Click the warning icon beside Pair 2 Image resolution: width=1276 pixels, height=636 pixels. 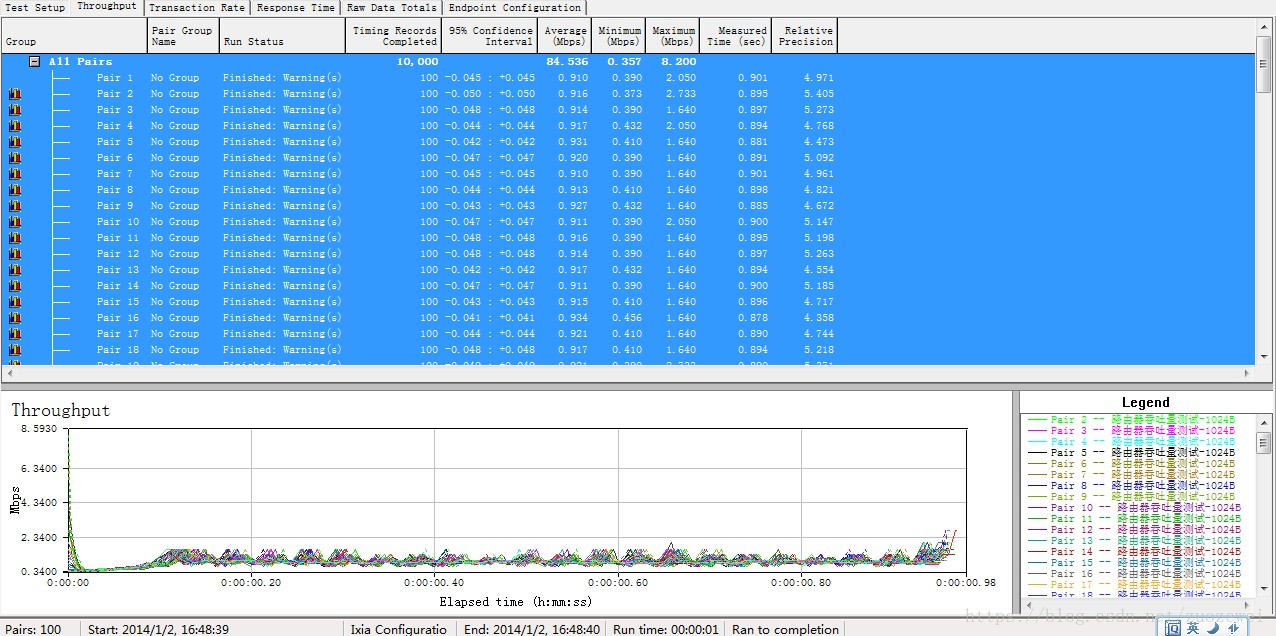(14, 94)
